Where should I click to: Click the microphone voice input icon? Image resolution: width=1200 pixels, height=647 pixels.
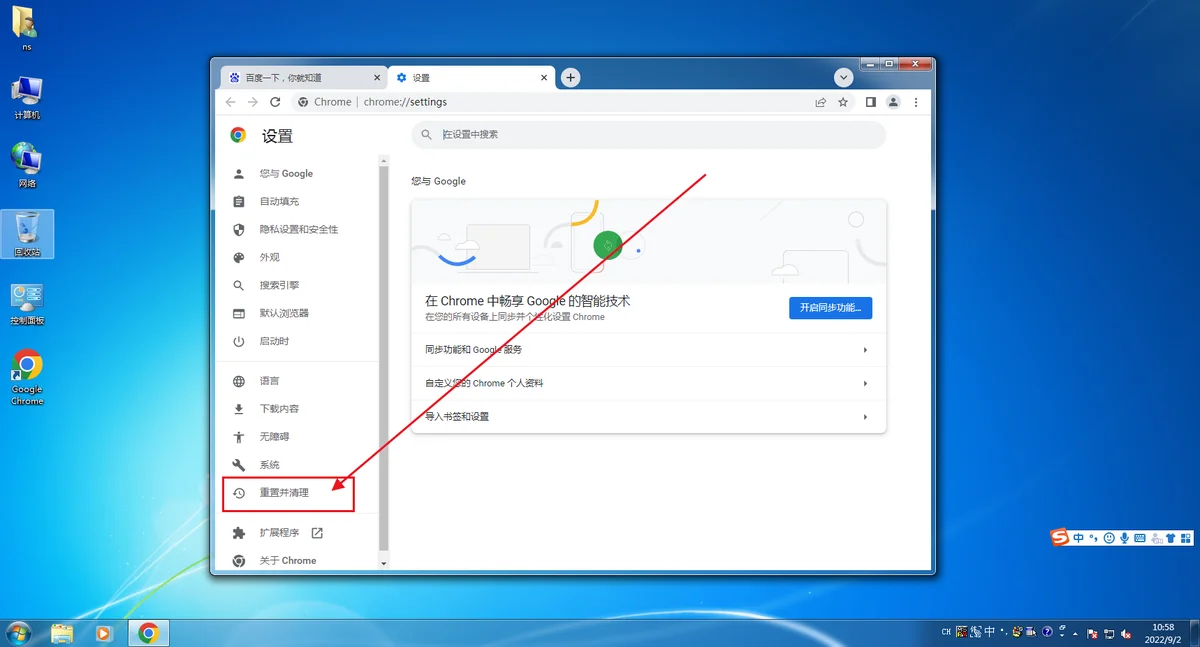(1124, 538)
